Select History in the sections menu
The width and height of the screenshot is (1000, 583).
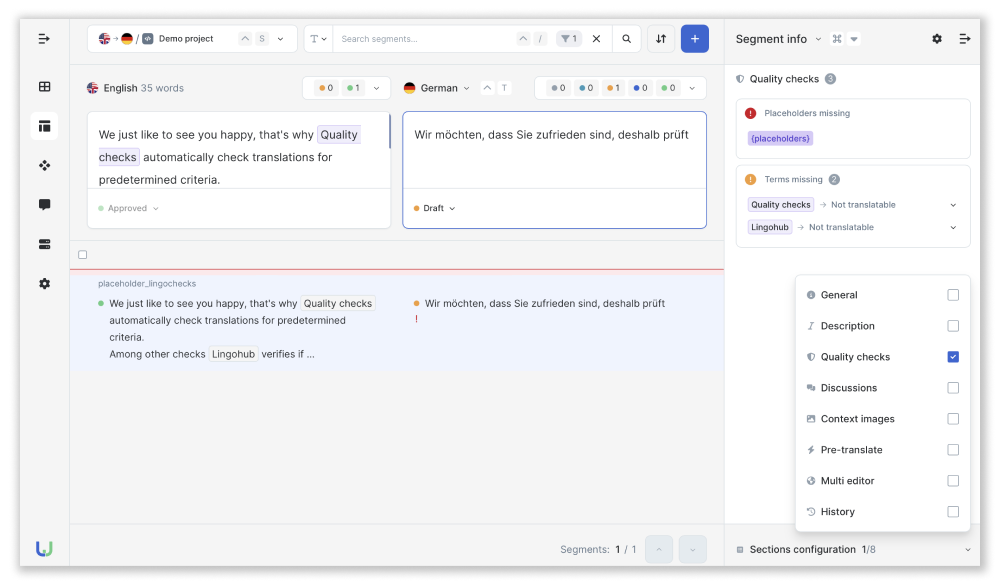(837, 512)
